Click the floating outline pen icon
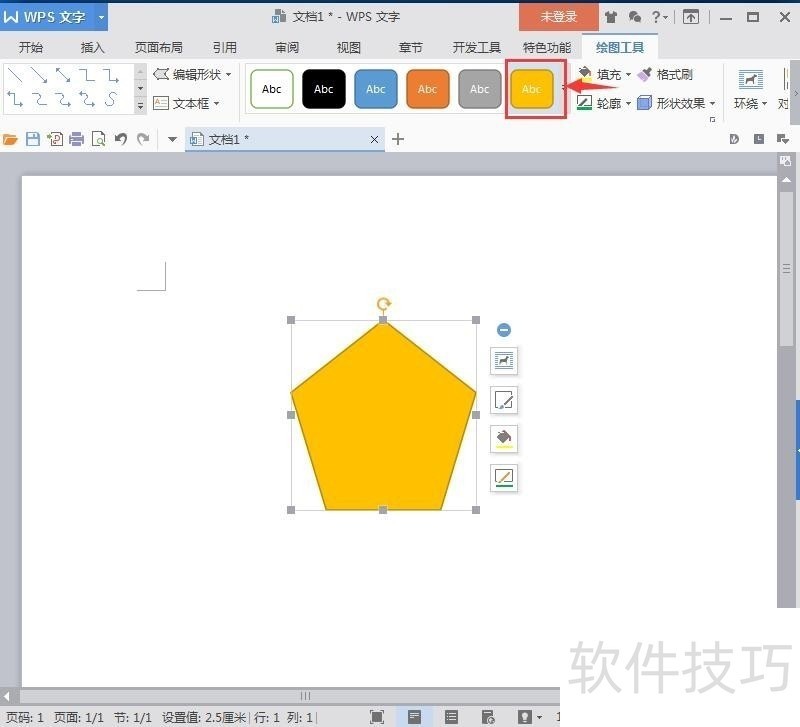This screenshot has width=800, height=727. coord(504,478)
